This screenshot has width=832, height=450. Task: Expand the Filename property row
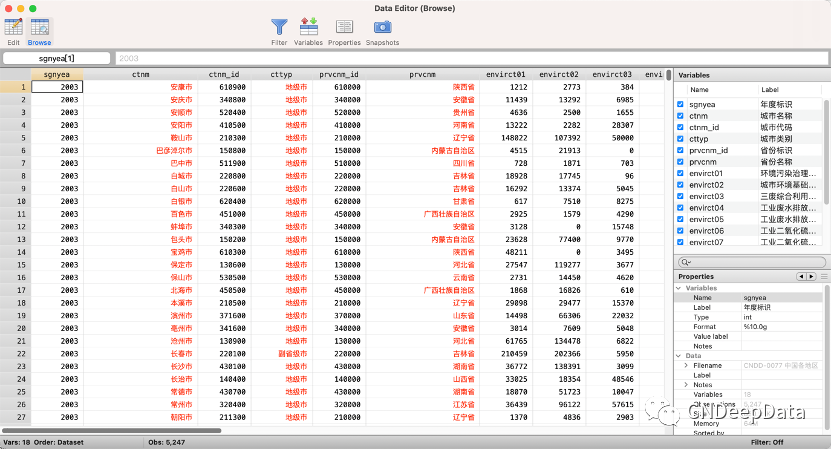[x=686, y=366]
